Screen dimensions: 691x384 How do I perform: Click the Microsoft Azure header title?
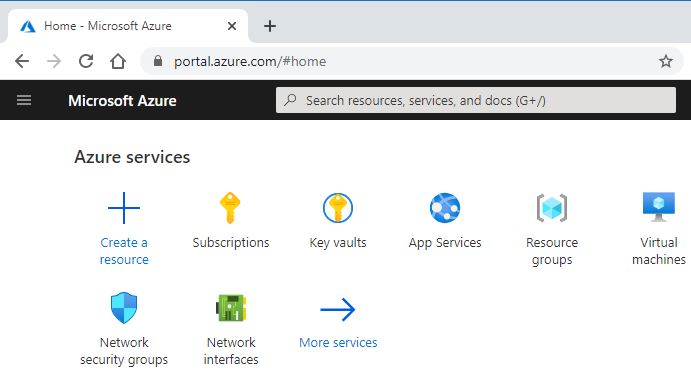pyautogui.click(x=122, y=101)
